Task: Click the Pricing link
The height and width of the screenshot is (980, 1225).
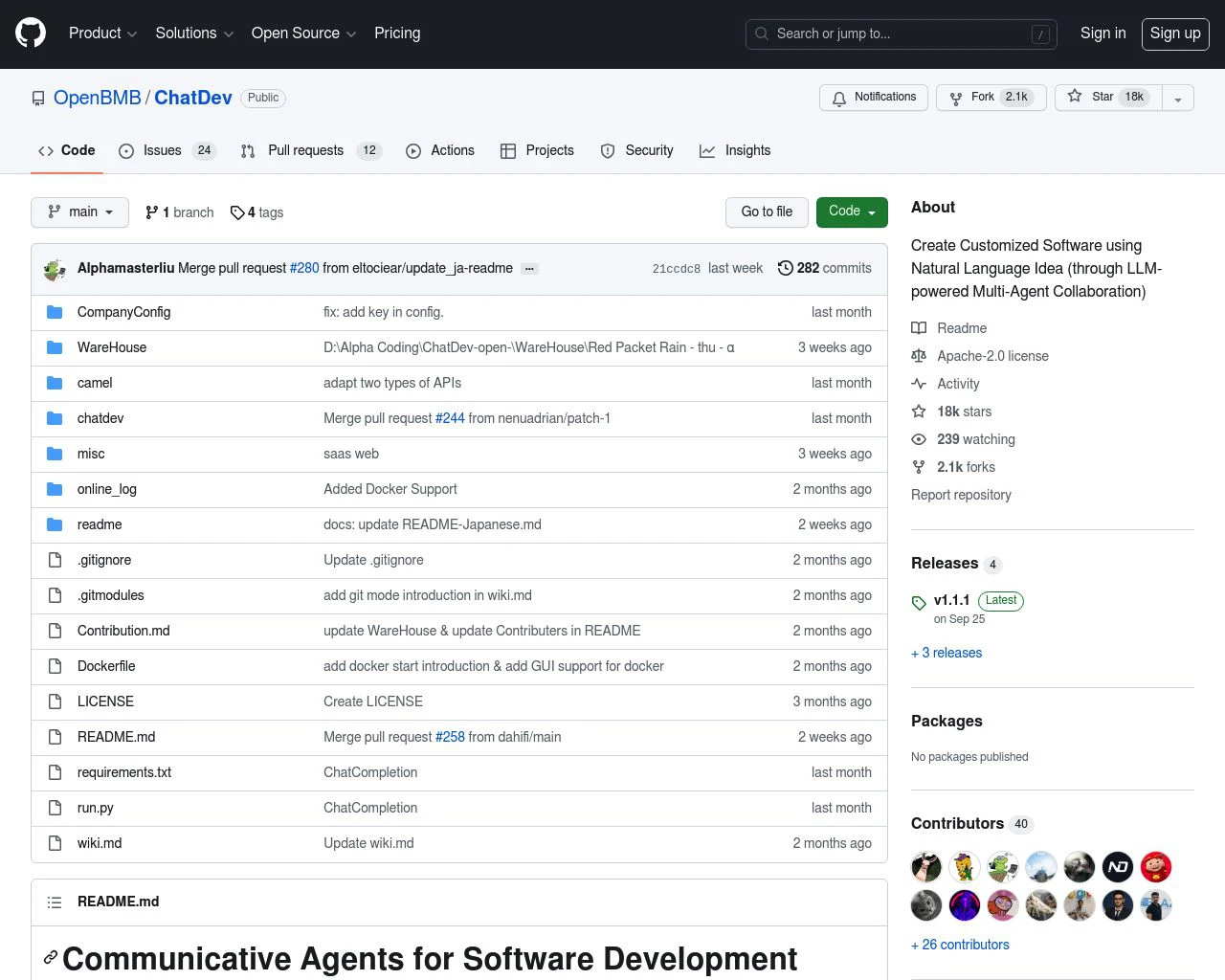Action: click(x=397, y=33)
